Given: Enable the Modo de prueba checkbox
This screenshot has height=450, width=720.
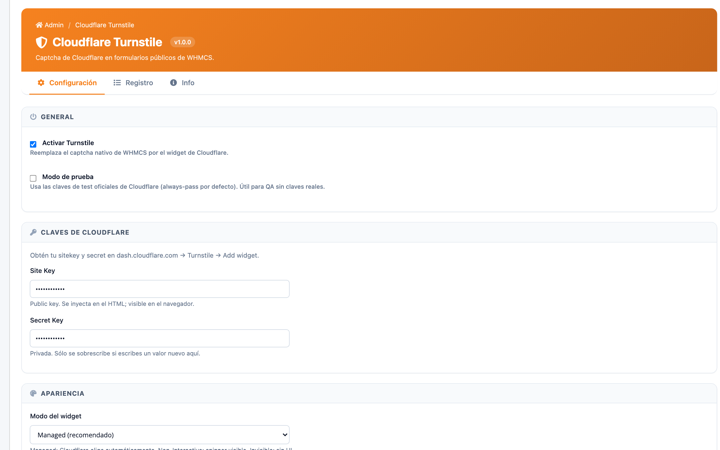Looking at the screenshot, I should [x=33, y=178].
